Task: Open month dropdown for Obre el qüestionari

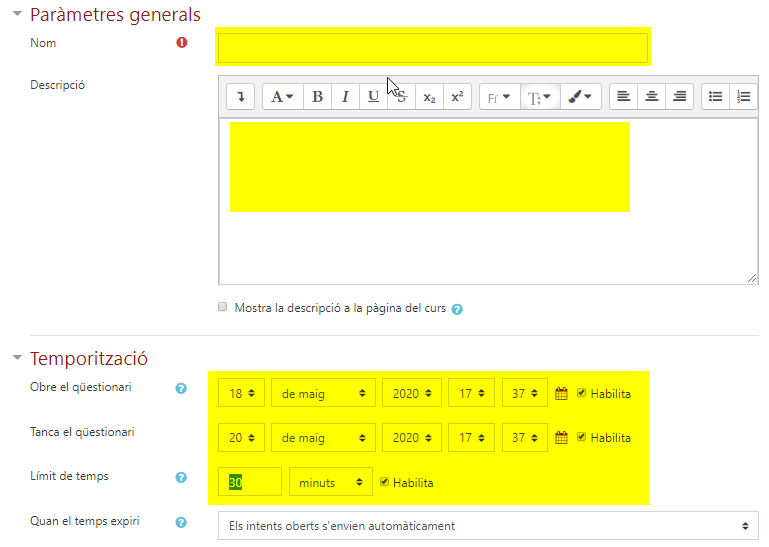Action: tap(323, 394)
